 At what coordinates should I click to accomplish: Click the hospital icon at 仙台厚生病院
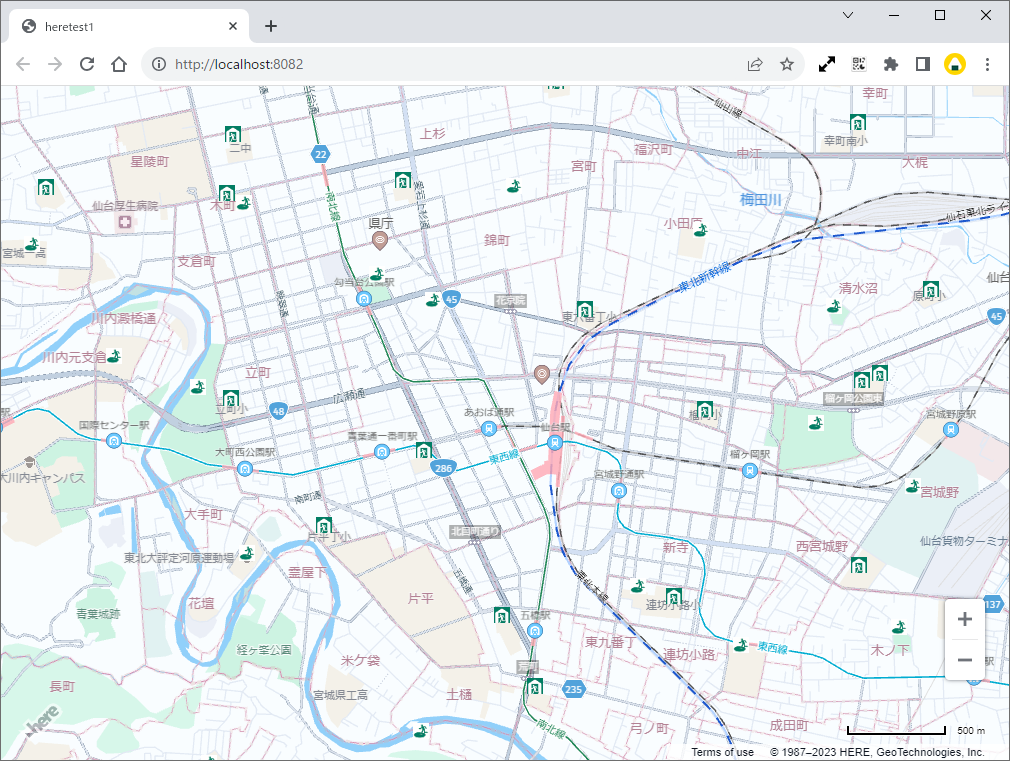125,222
